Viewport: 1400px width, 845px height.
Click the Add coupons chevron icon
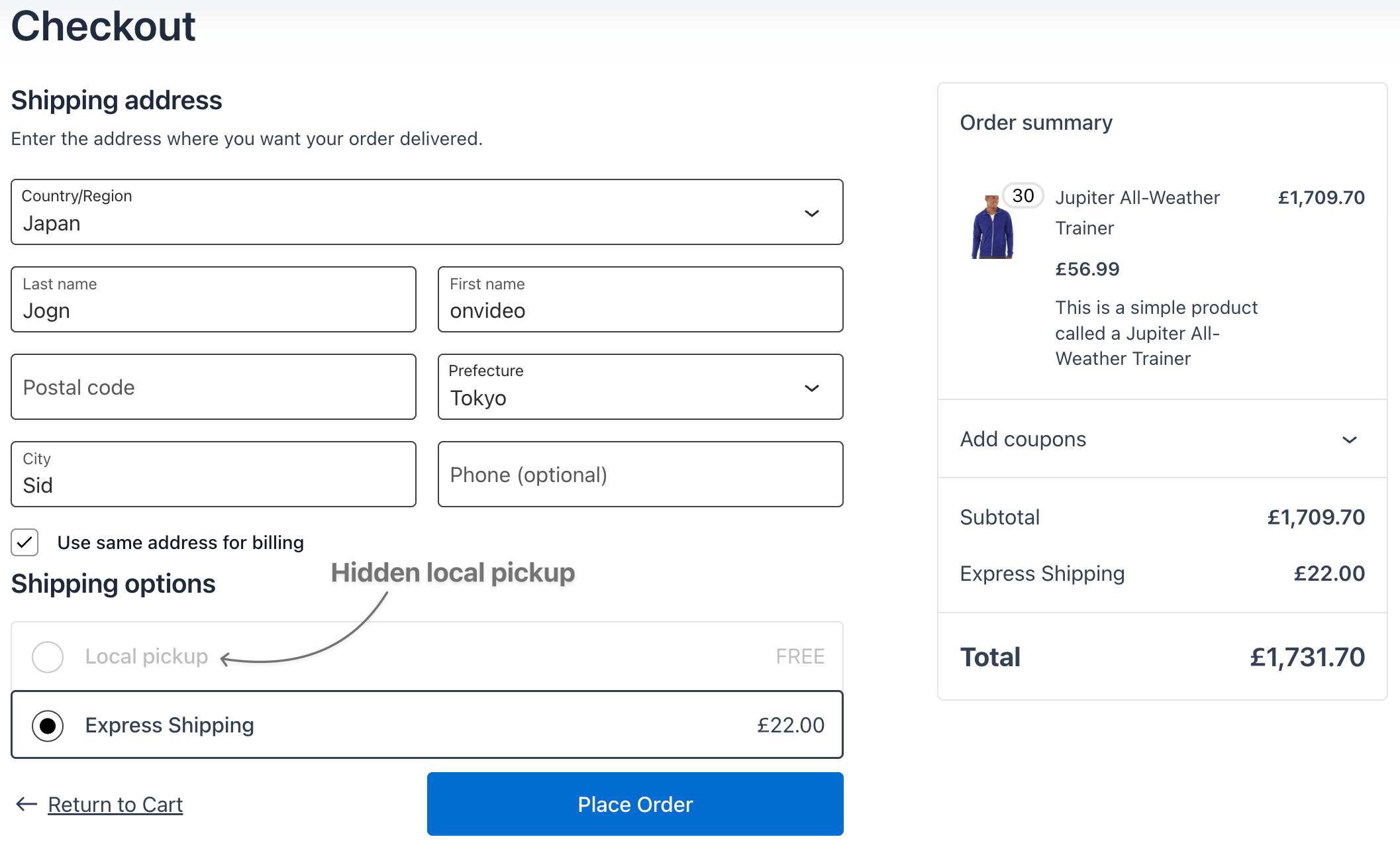(1349, 440)
